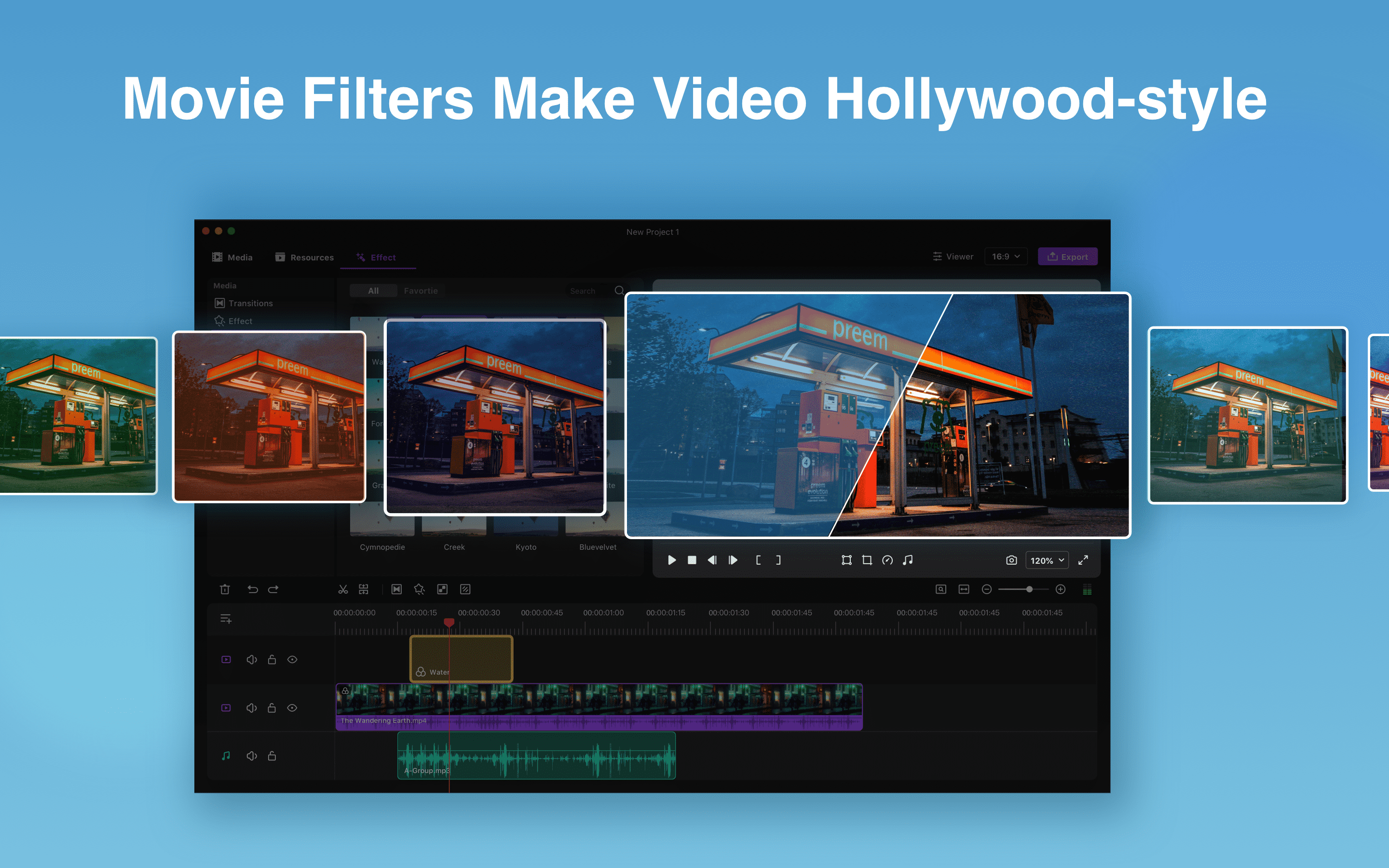
Task: Select the Favortie filter tab
Action: pyautogui.click(x=421, y=291)
